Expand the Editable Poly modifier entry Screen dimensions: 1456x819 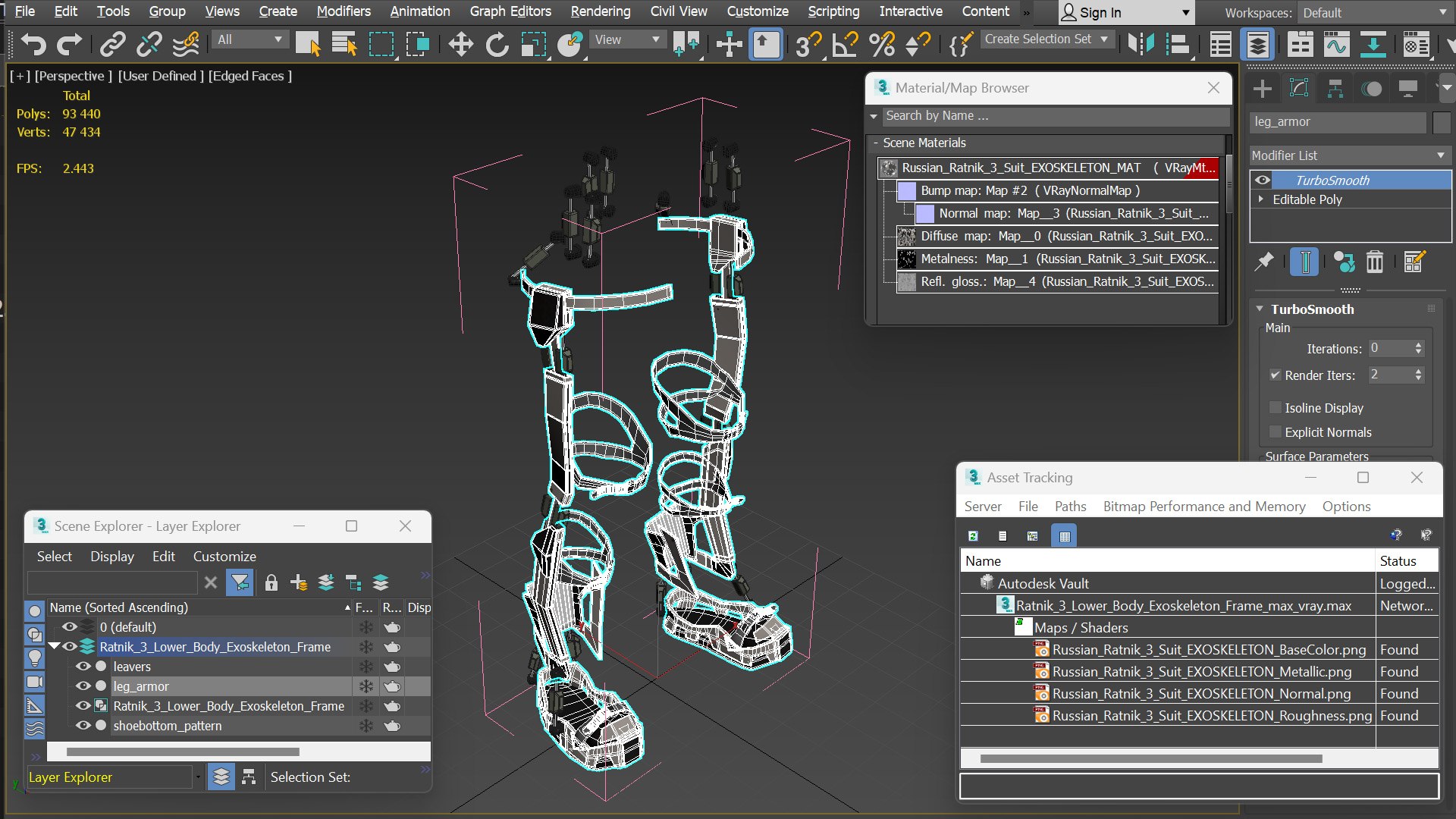(x=1261, y=199)
